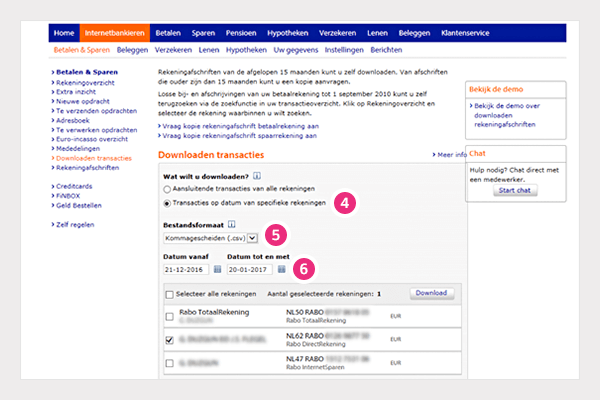This screenshot has height=400, width=600.
Task: Select Lenen in sub-navigation row
Action: 209,50
